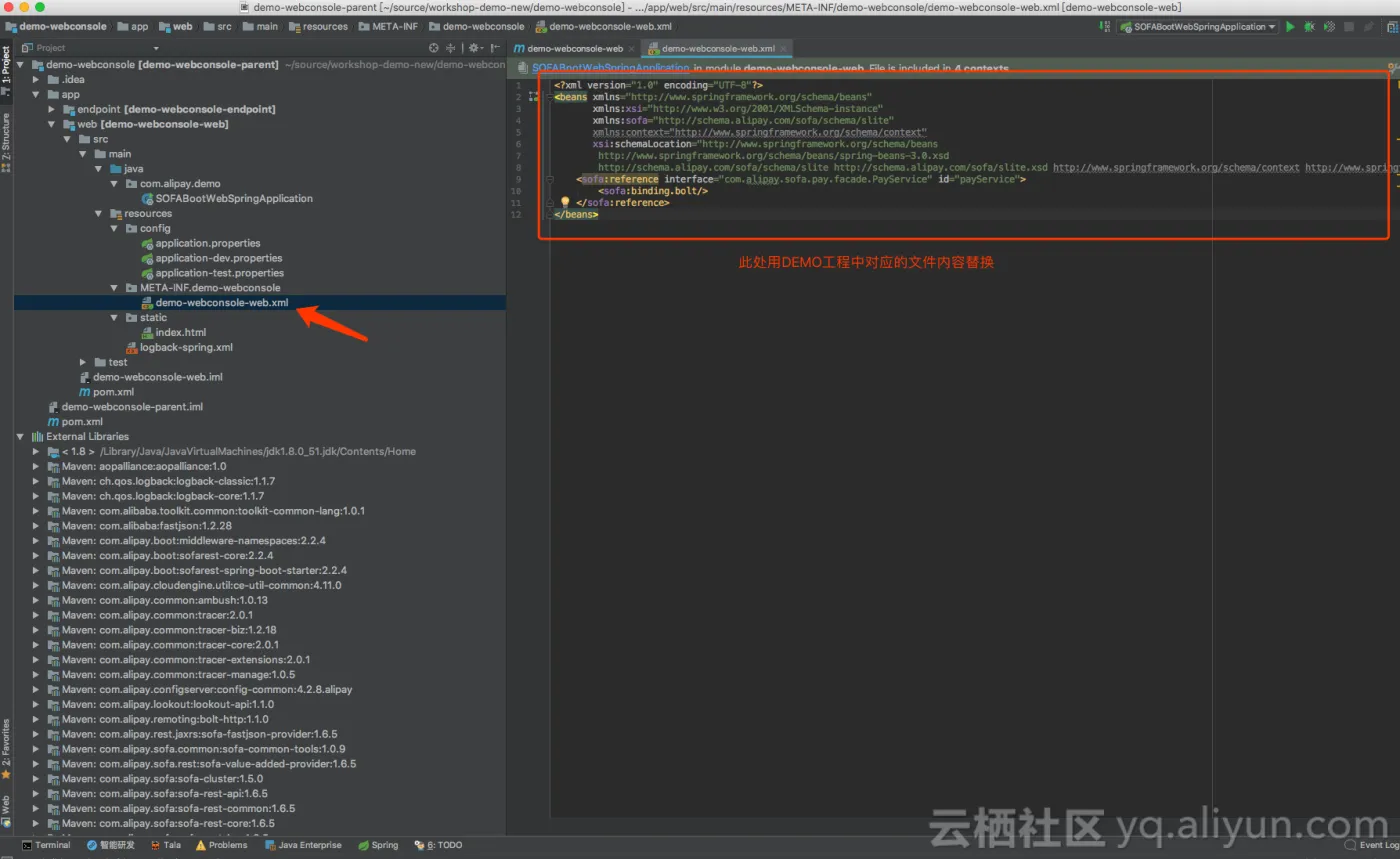Close the demo-webconsole-web.xml tab
This screenshot has width=1400, height=859.
(x=785, y=48)
